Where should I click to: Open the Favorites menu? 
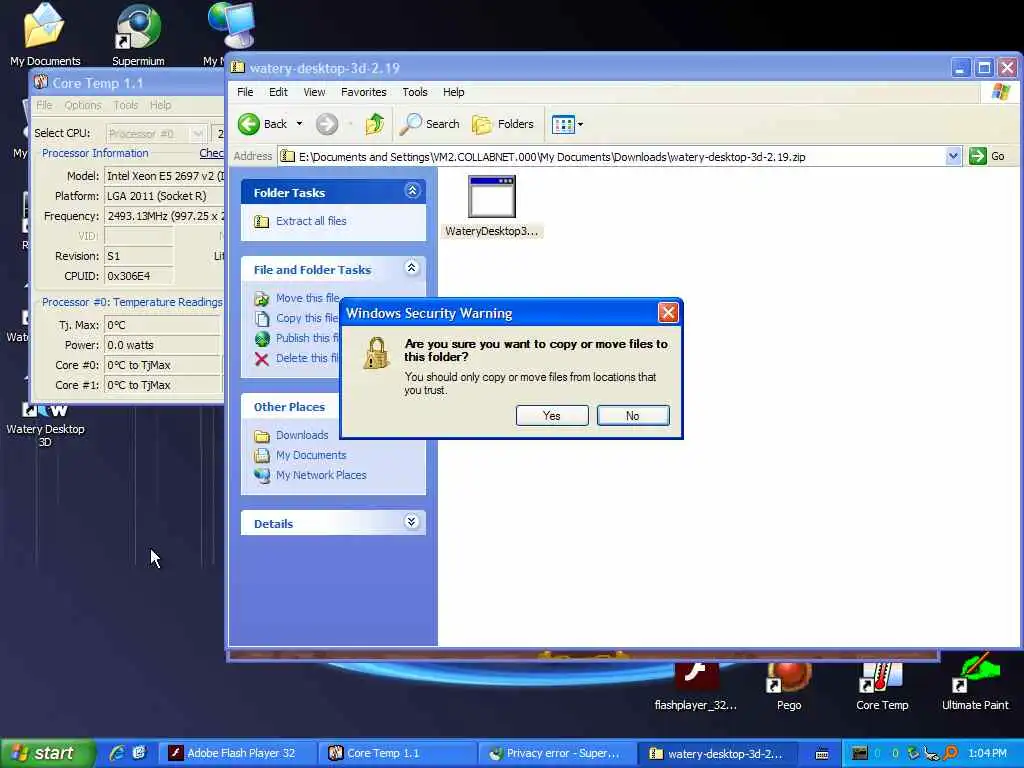364,92
